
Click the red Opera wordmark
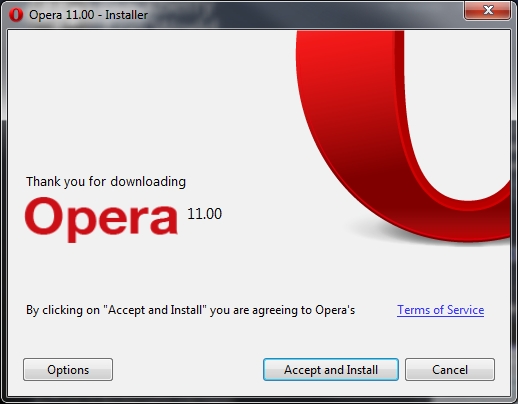pos(101,219)
